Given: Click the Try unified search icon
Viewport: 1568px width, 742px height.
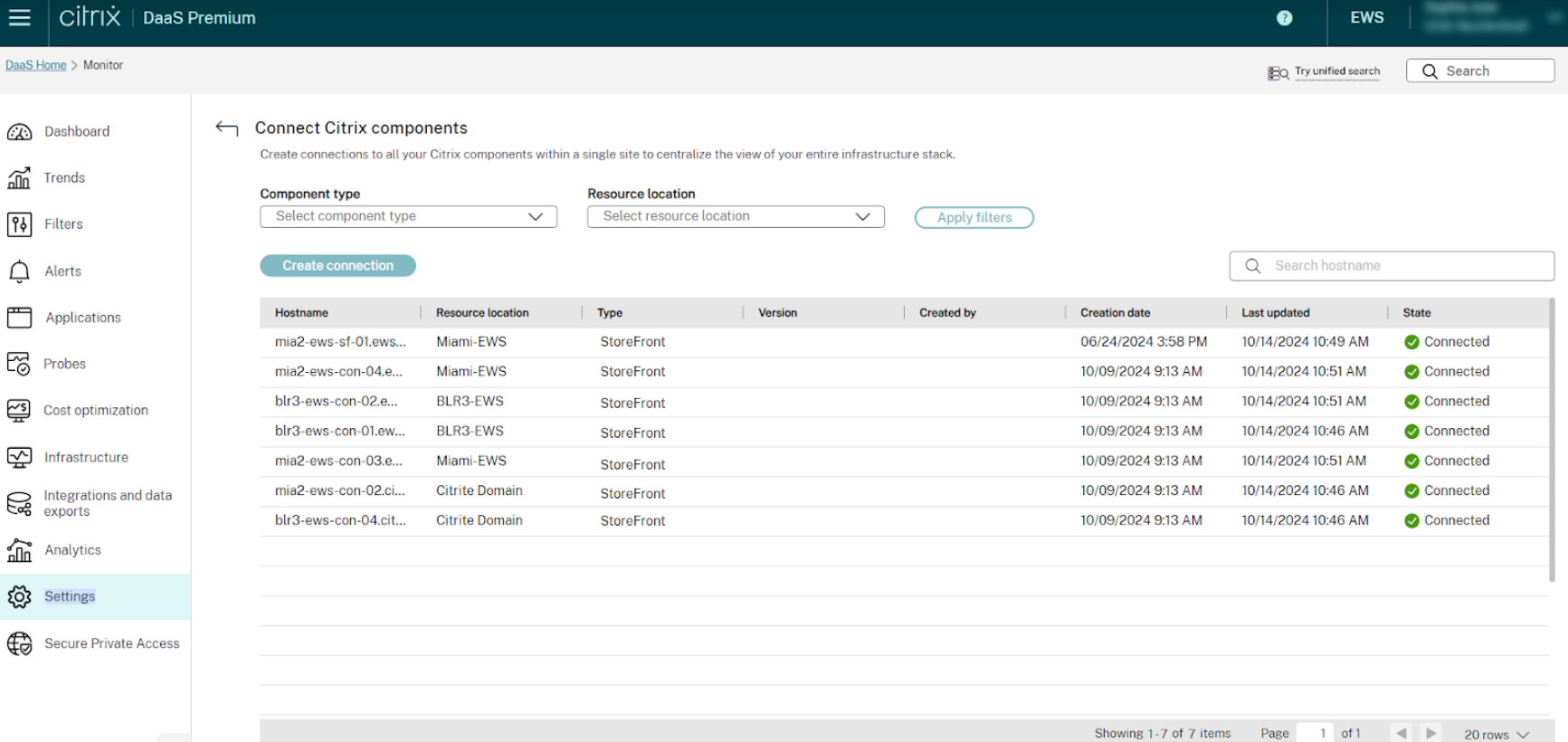Looking at the screenshot, I should coord(1278,72).
